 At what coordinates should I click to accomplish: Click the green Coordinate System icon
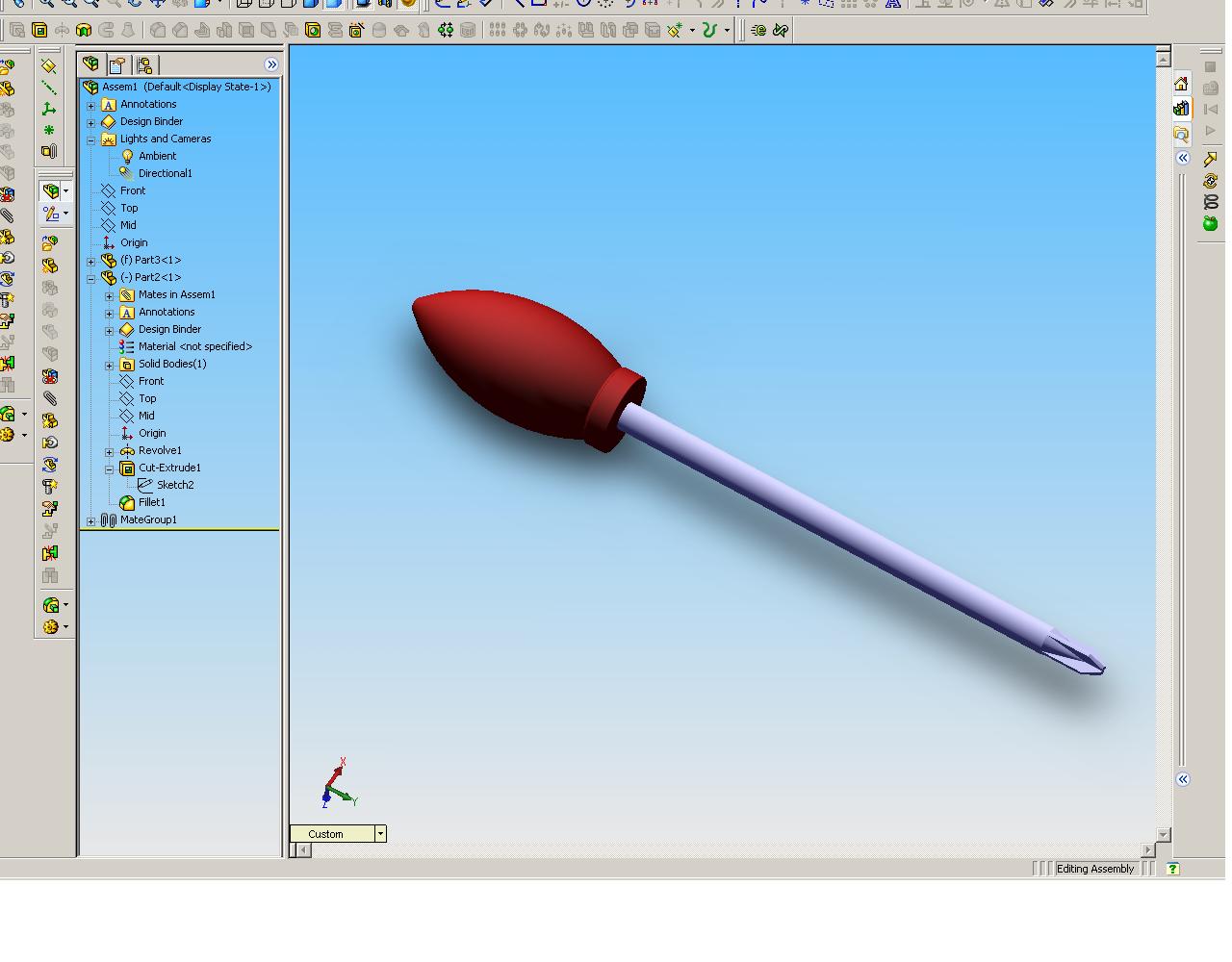coord(49,109)
